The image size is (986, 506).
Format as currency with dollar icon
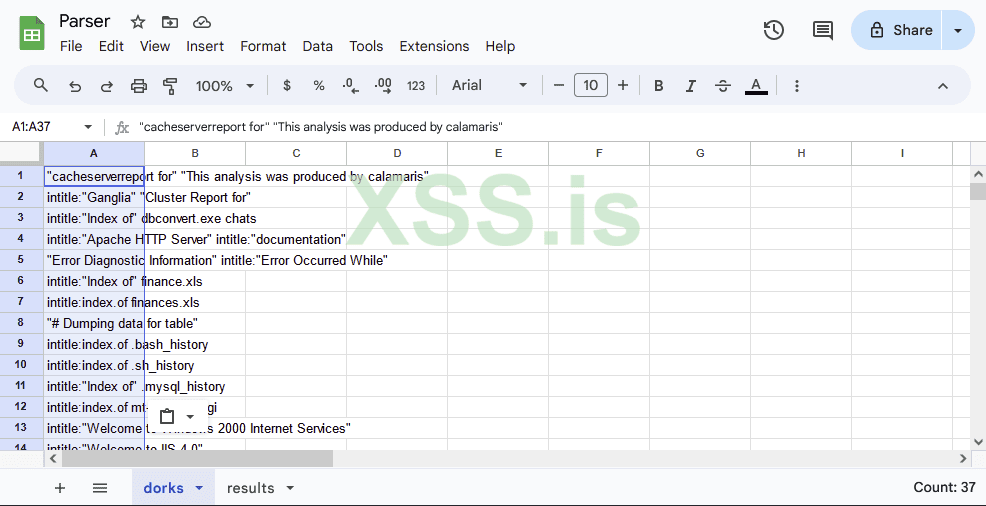pyautogui.click(x=287, y=85)
